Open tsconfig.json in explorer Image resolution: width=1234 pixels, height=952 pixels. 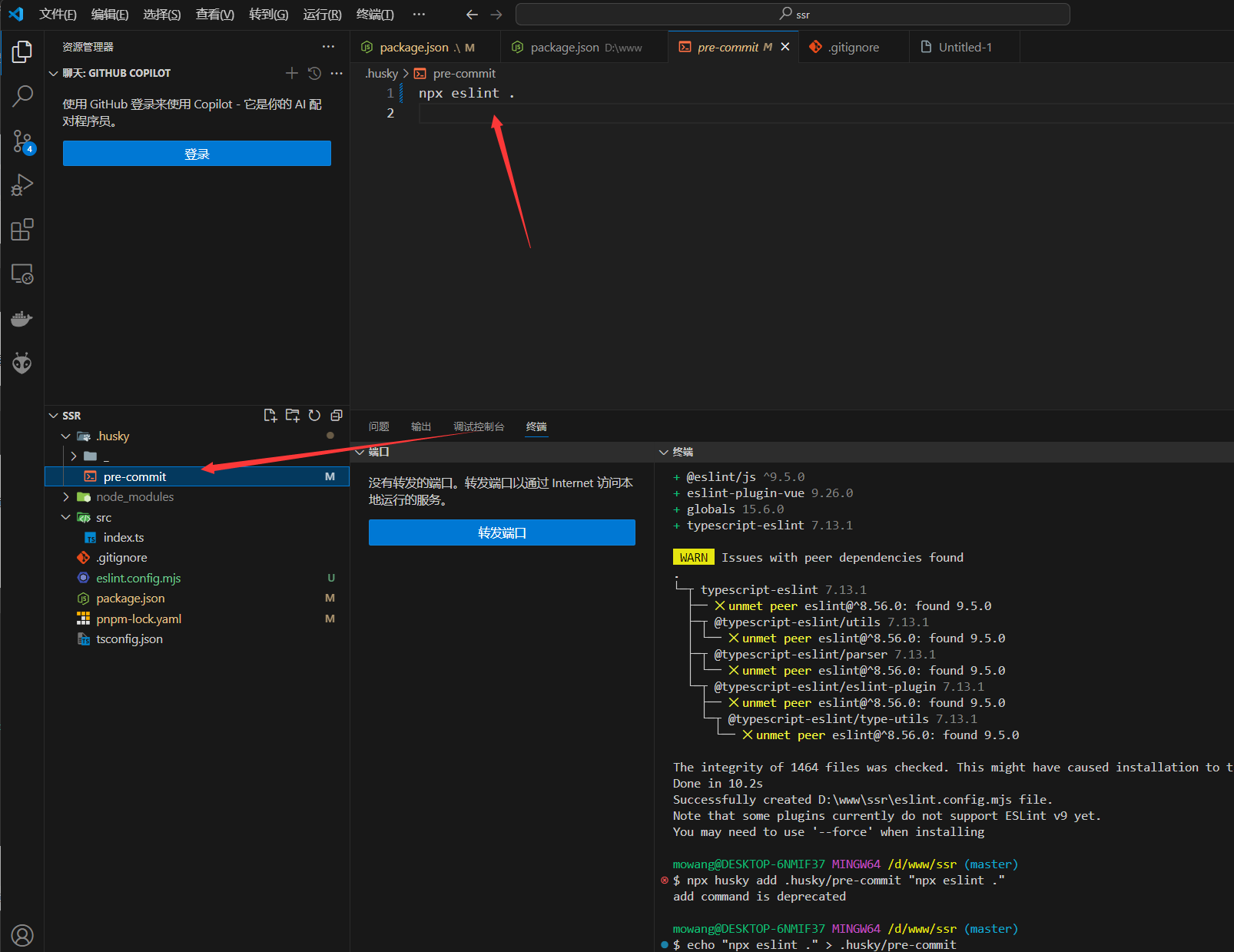197,639
